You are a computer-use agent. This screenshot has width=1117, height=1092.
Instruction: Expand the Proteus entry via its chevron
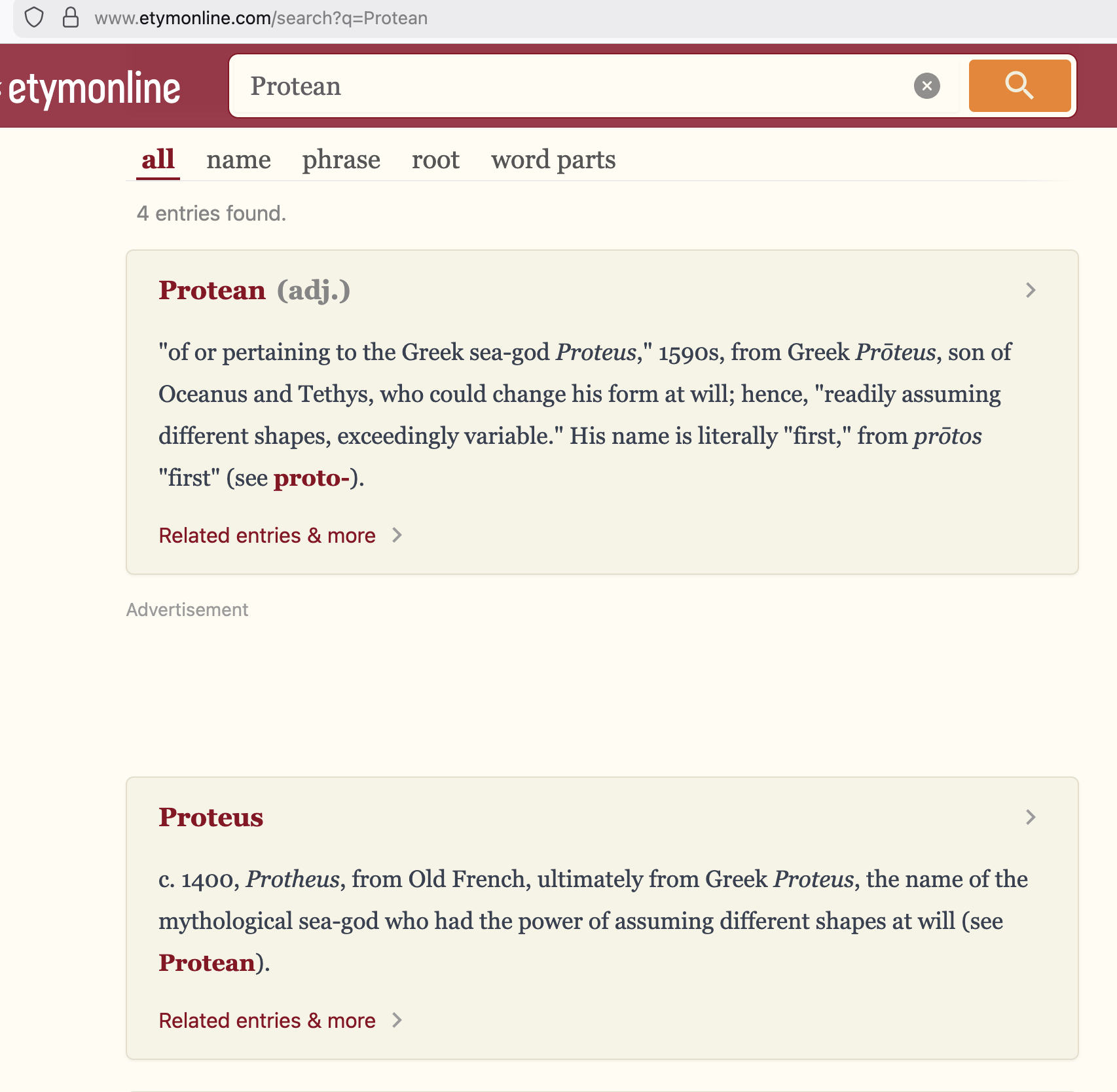tap(1030, 817)
